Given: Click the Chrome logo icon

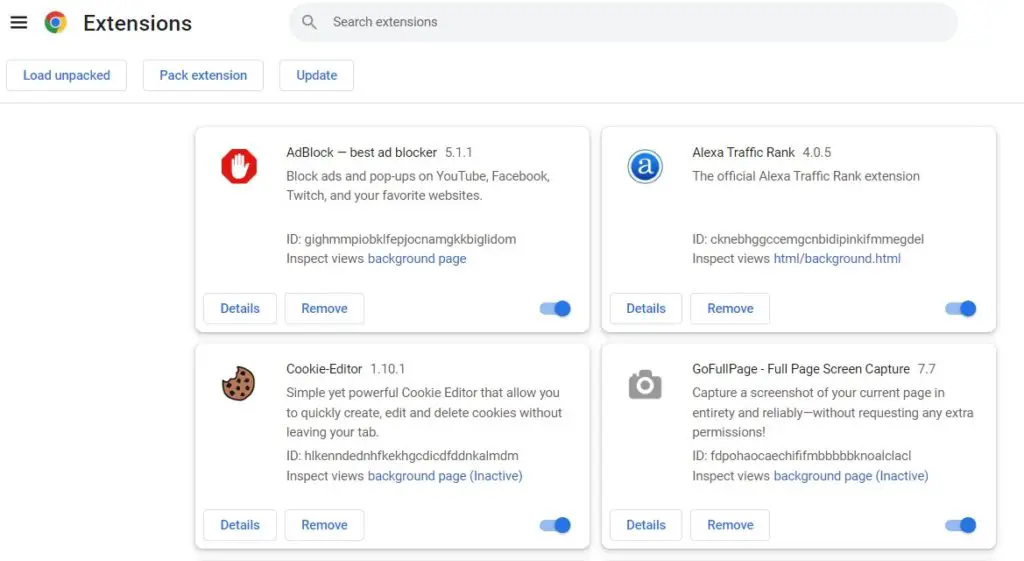Looking at the screenshot, I should (56, 22).
